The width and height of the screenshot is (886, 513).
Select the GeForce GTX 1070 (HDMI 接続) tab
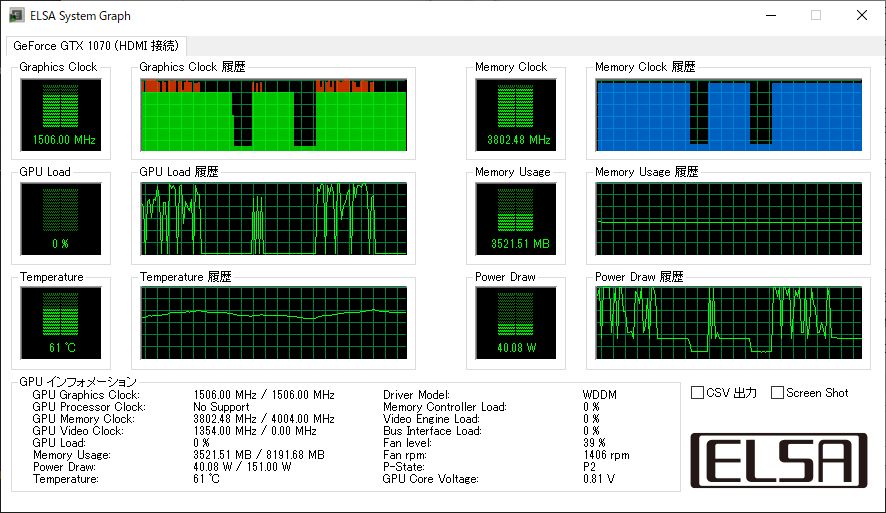click(96, 46)
